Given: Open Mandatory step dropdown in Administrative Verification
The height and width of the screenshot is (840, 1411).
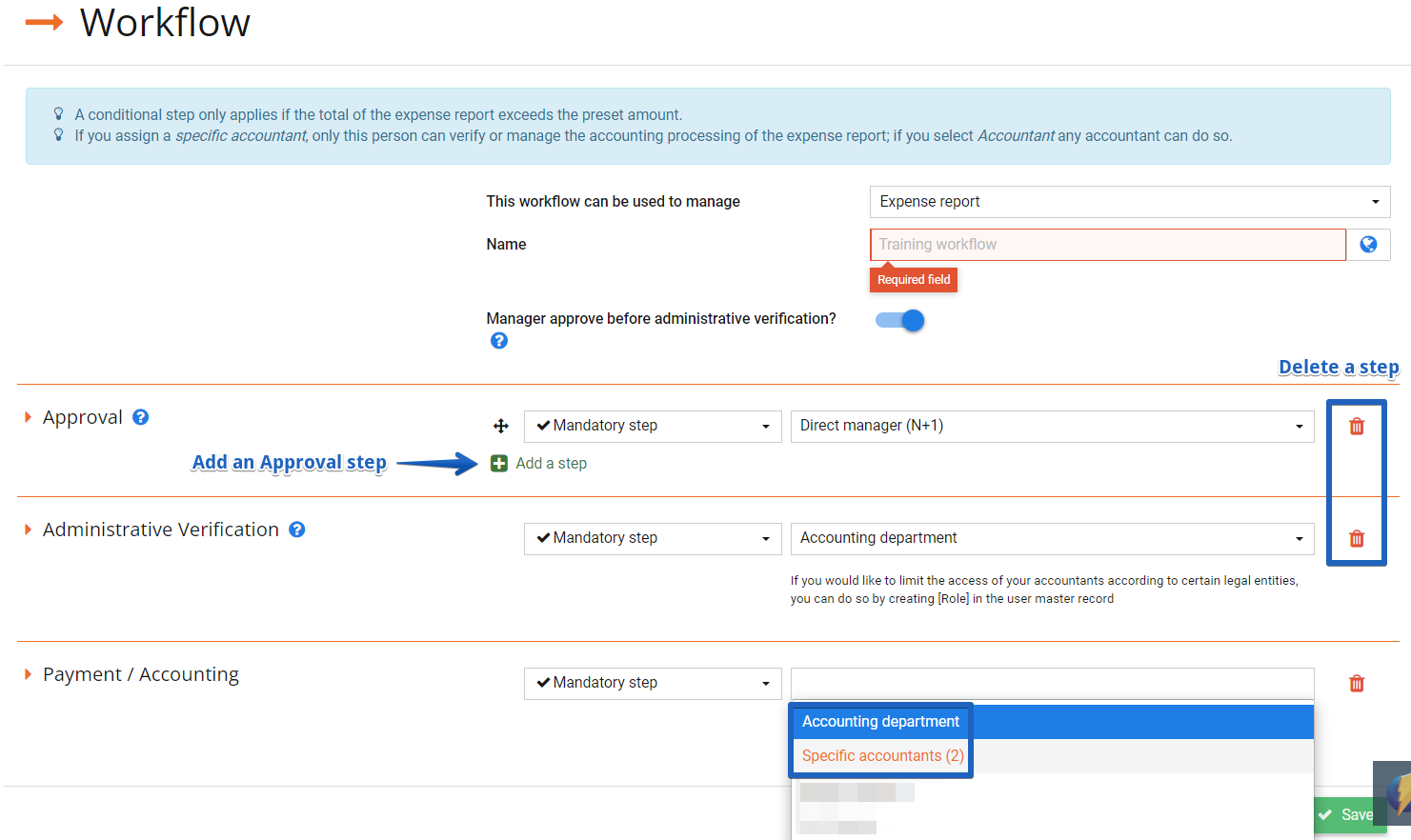Looking at the screenshot, I should (653, 539).
